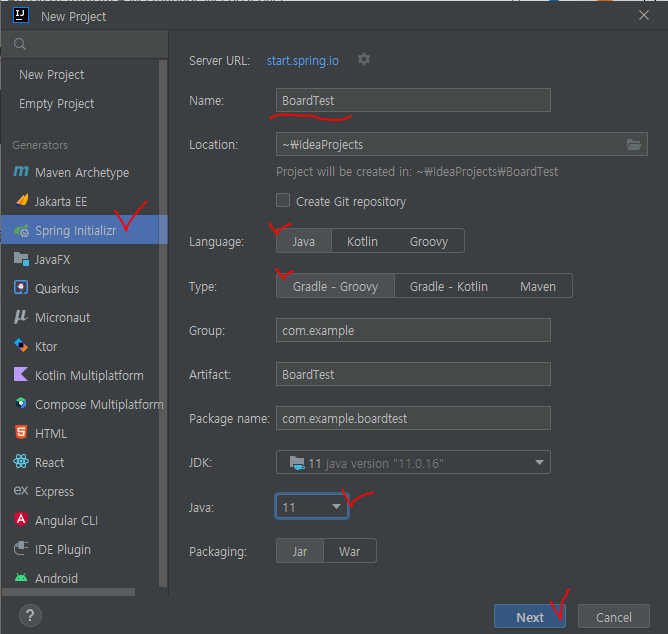Viewport: 668px width, 634px height.
Task: Select the Angular CLI entry
Action: [80, 520]
